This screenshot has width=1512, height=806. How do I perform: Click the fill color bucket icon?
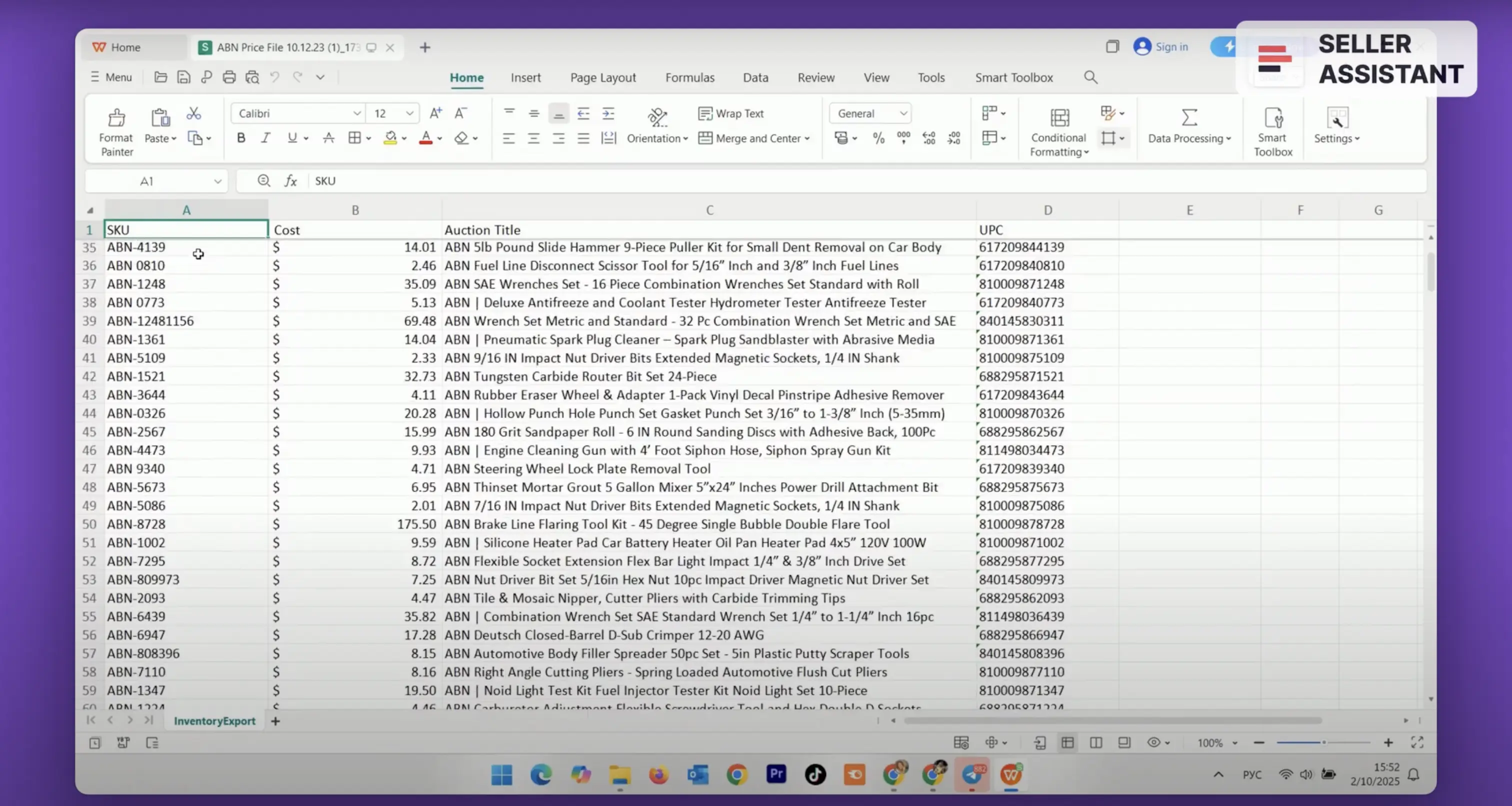coord(390,138)
